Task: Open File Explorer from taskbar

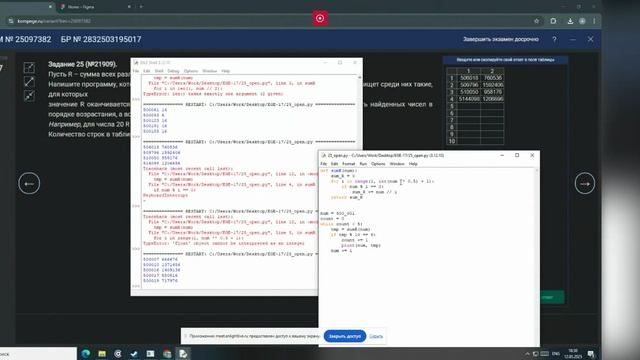Action: click(x=102, y=353)
